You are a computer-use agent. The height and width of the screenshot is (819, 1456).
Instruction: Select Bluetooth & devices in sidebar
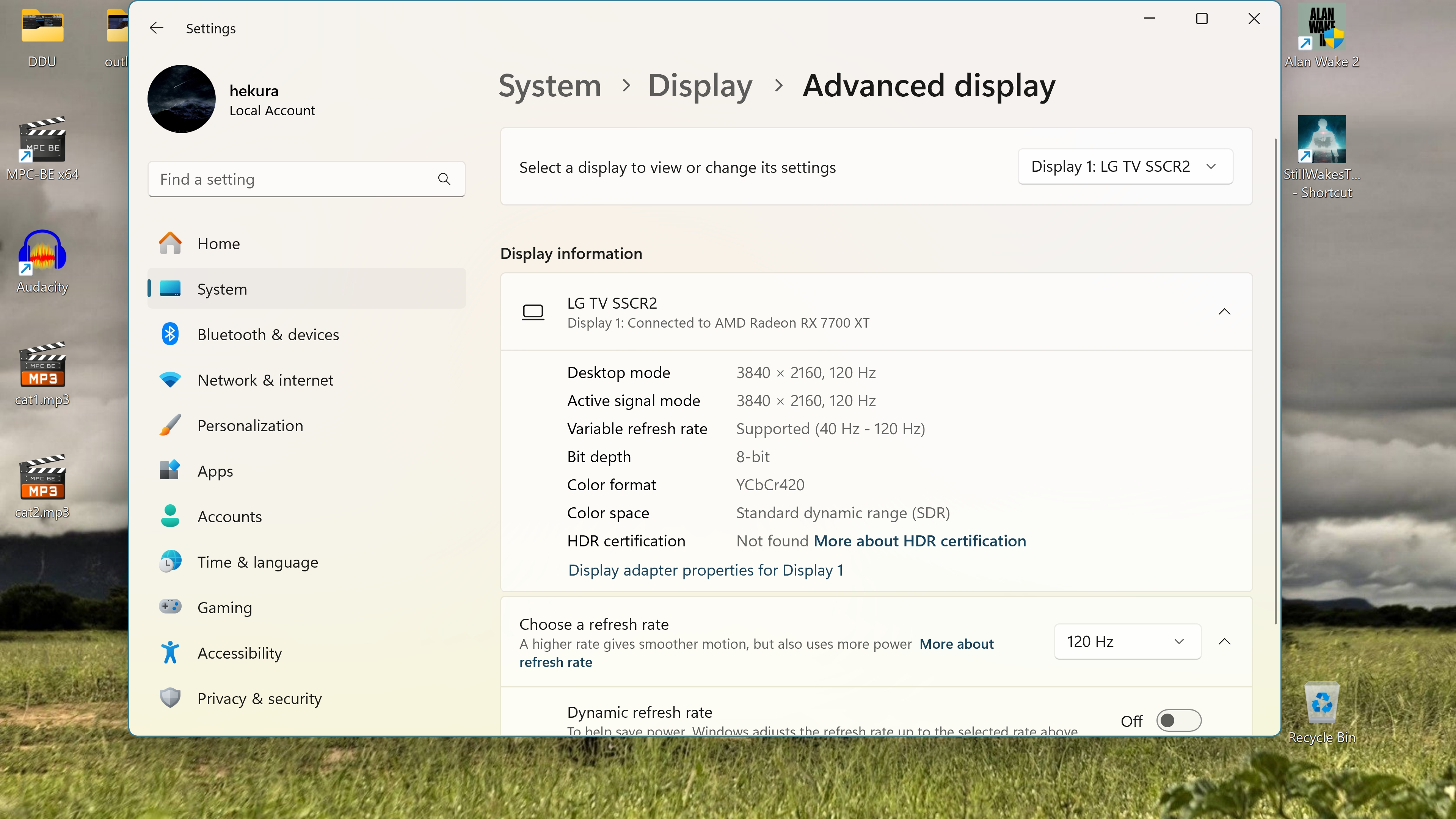coord(268,334)
